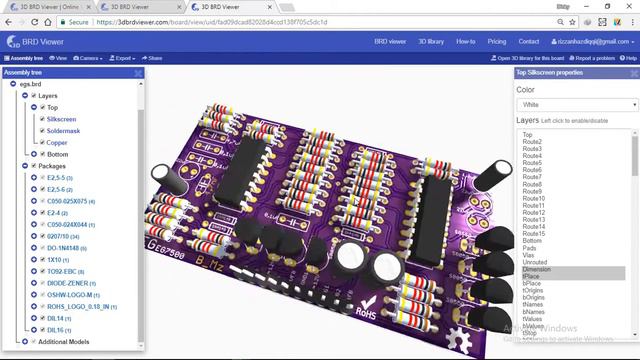Select Pads in the Layers list
The width and height of the screenshot is (640, 360).
529,248
